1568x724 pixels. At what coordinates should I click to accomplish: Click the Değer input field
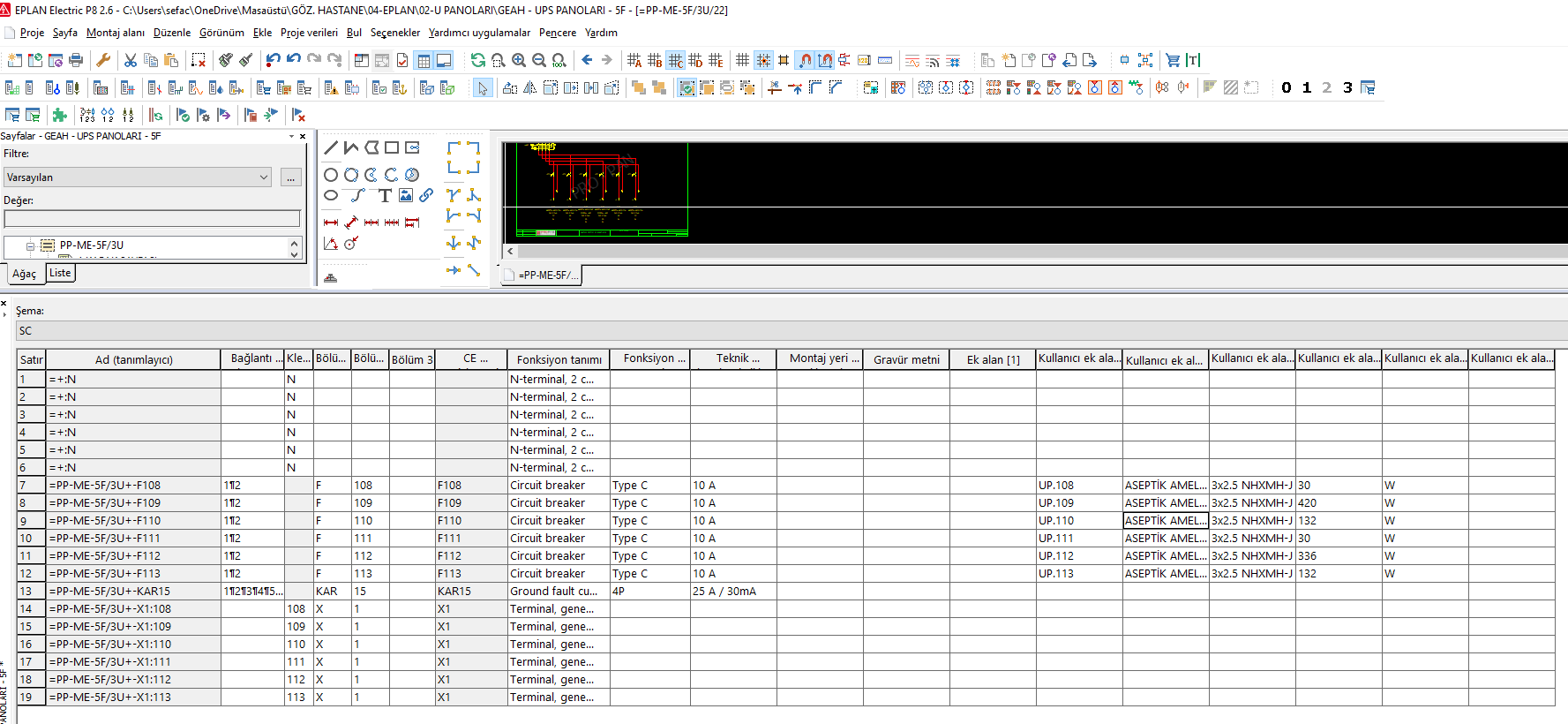click(152, 219)
